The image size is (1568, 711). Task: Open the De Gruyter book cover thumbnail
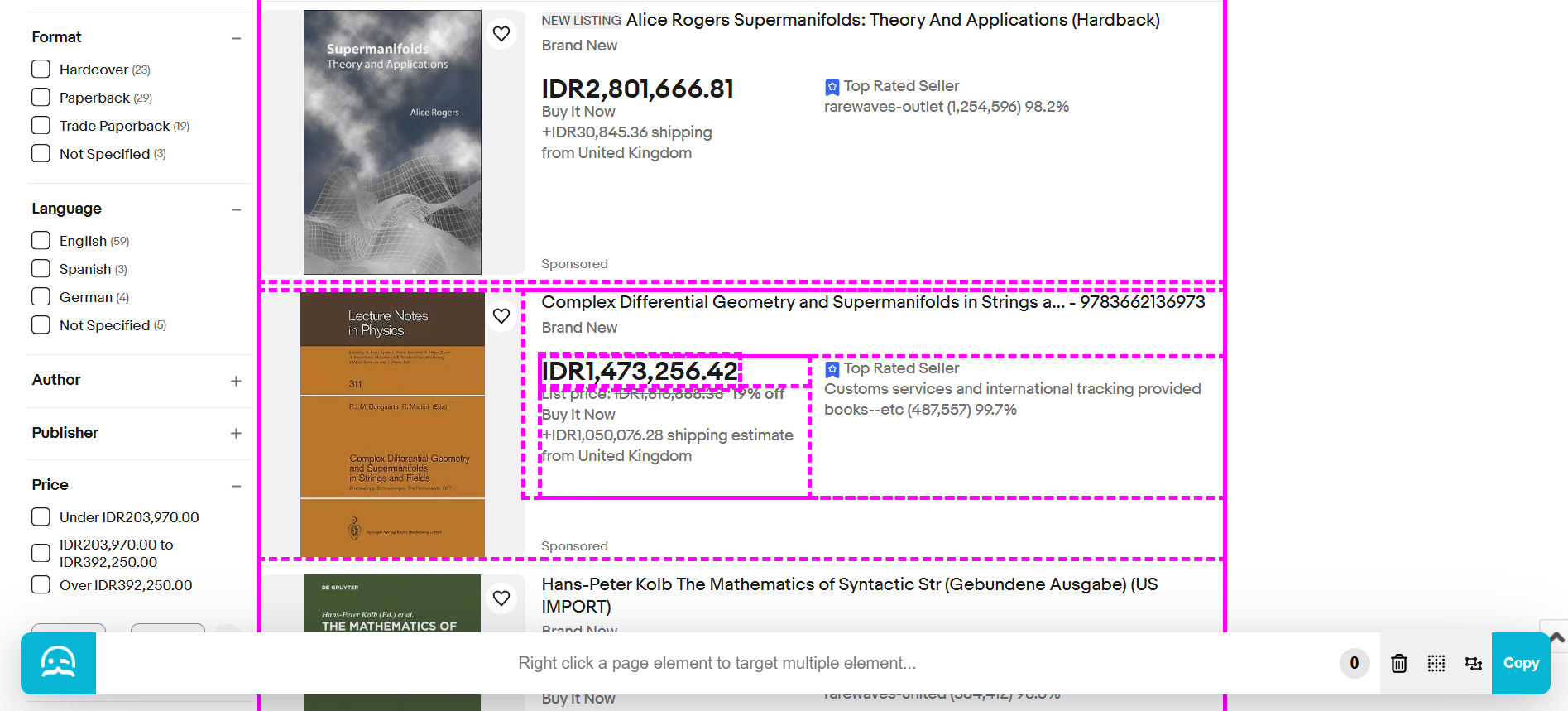(392, 603)
